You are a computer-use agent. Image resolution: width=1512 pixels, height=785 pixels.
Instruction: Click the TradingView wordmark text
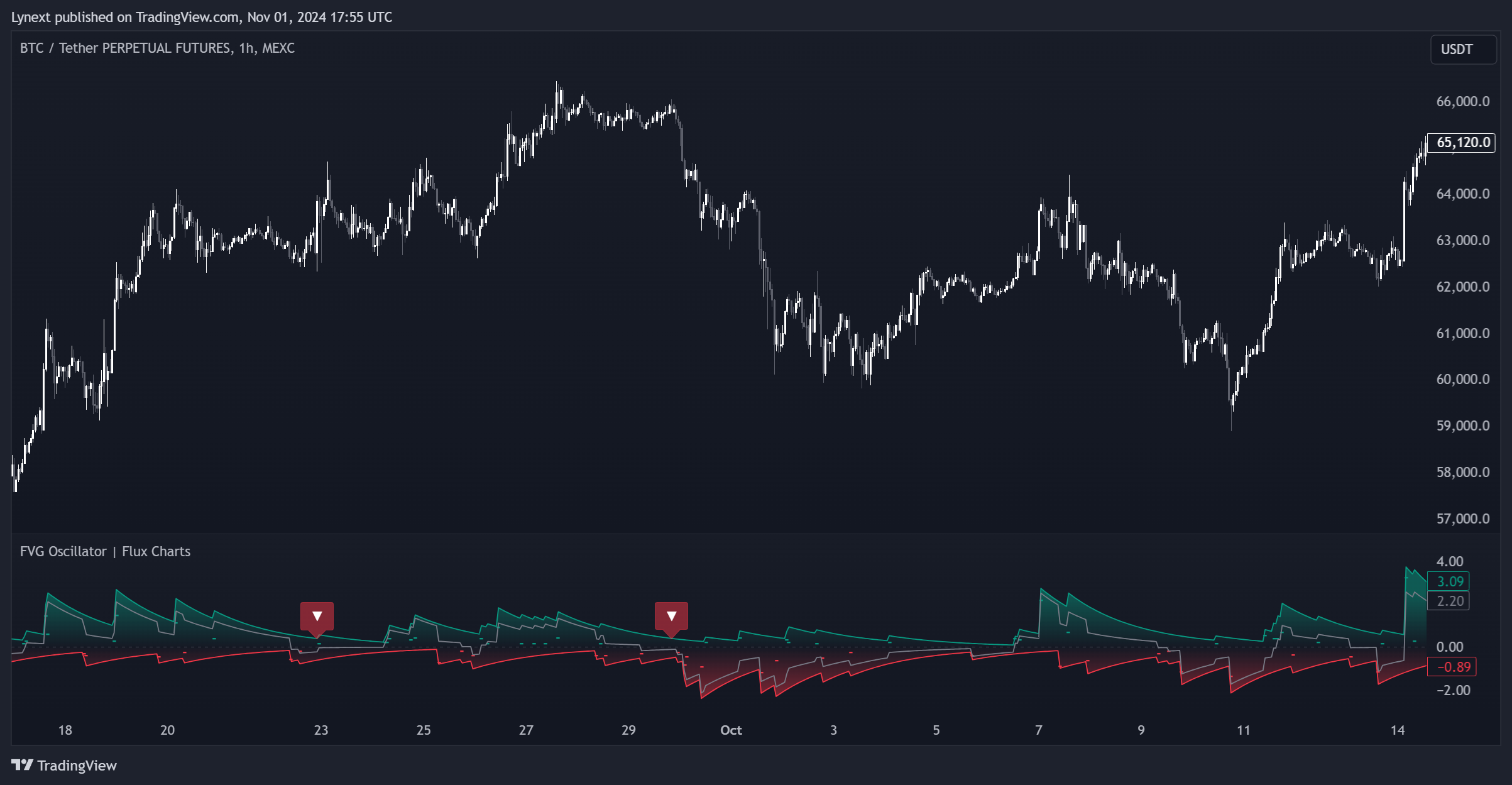(77, 766)
